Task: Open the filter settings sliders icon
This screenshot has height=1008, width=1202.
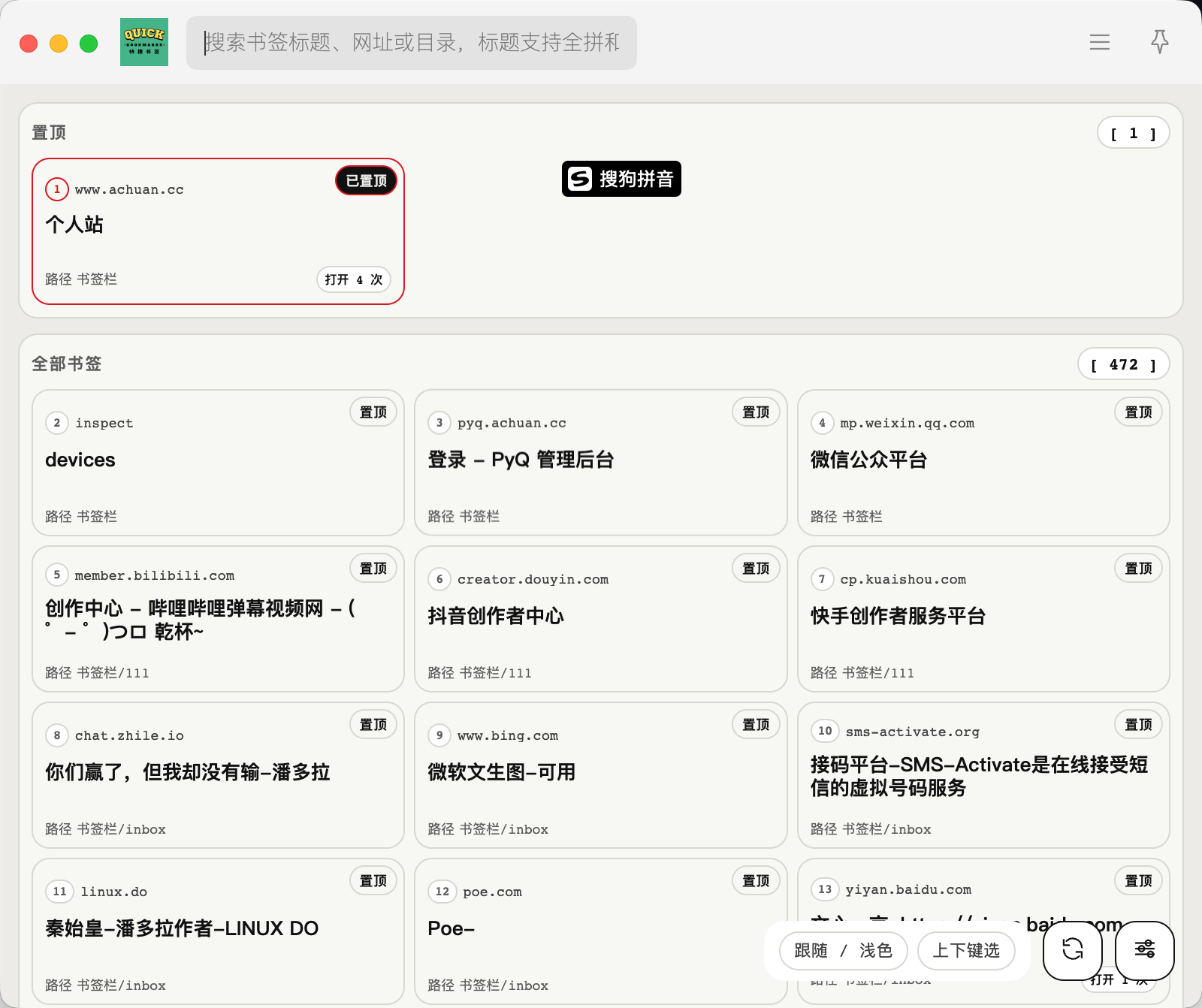Action: (x=1144, y=949)
